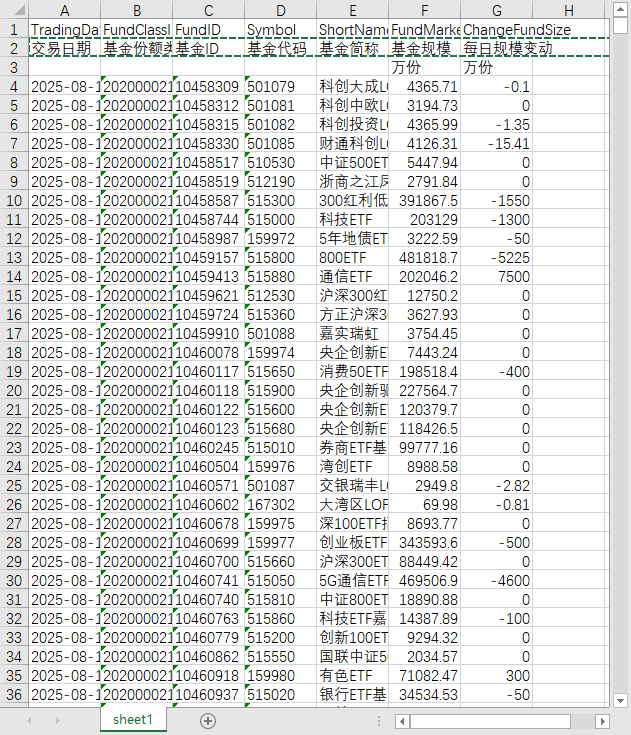This screenshot has width=631, height=735.
Task: Select column D header
Action: [281, 10]
